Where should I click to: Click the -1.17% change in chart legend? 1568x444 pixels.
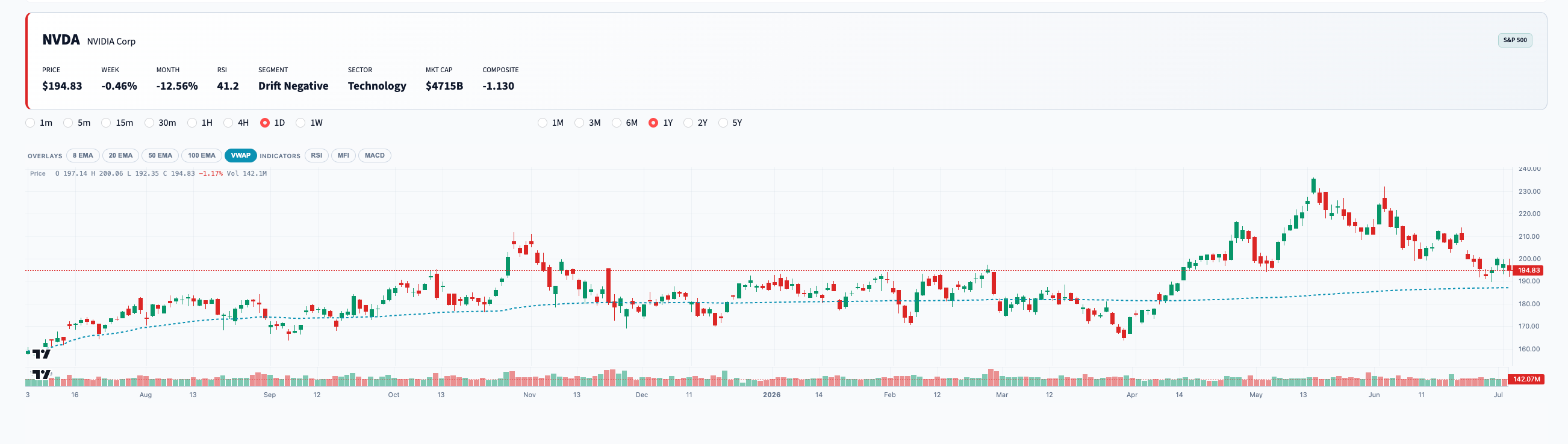coord(211,174)
